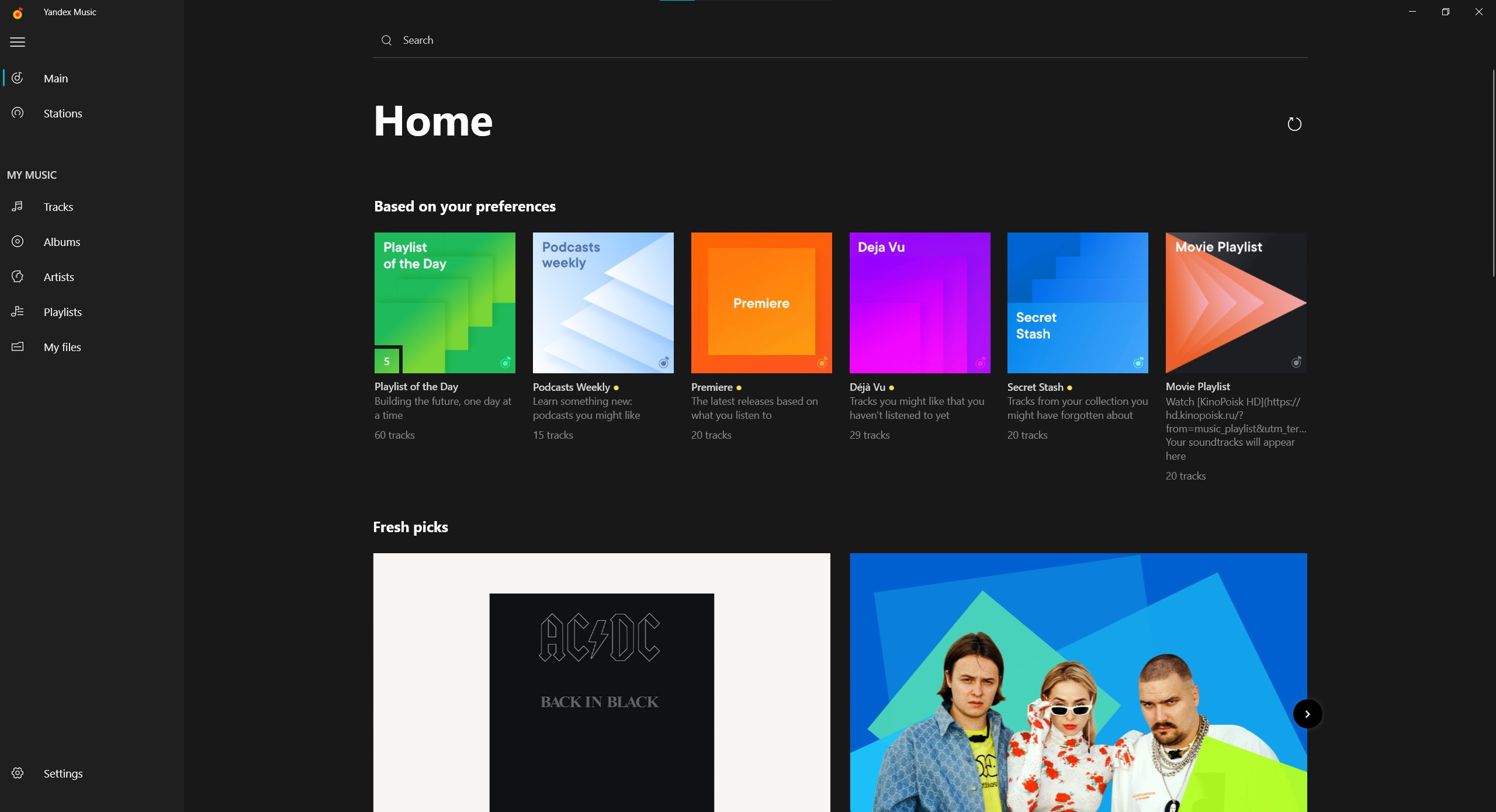Click the Podcasts Weekly title link
This screenshot has width=1496, height=812.
(571, 387)
